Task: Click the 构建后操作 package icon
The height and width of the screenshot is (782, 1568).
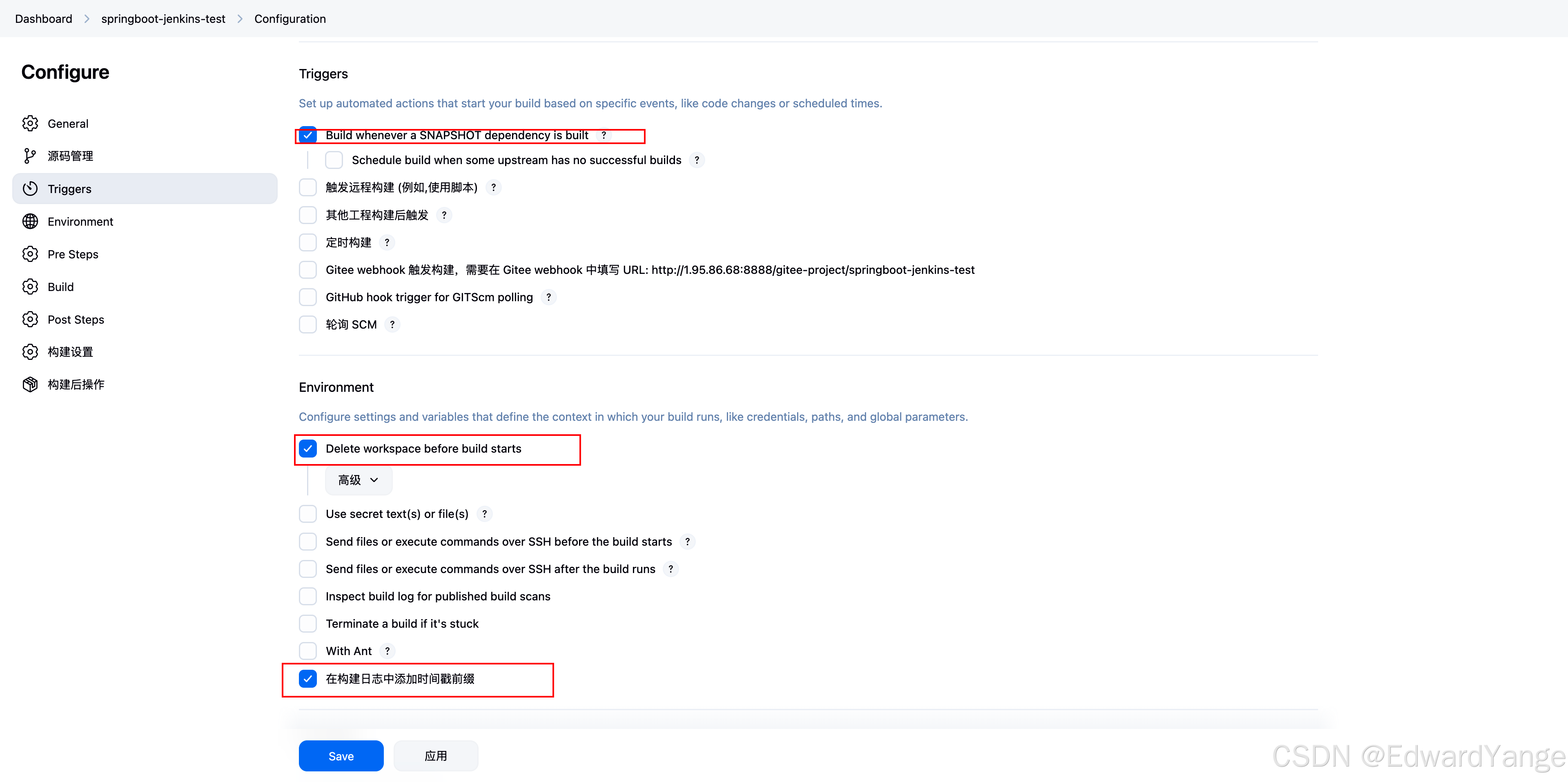Action: pos(31,384)
